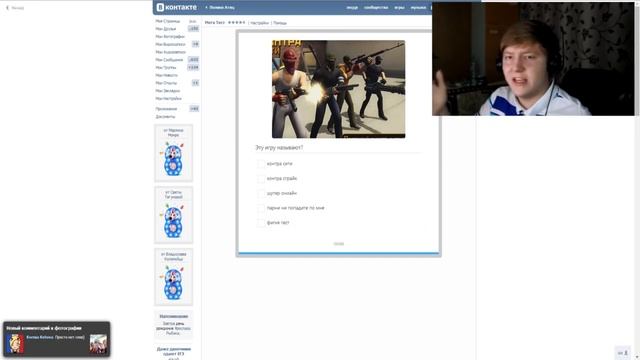Go to Моя Страница in the sidebar

[168, 21]
